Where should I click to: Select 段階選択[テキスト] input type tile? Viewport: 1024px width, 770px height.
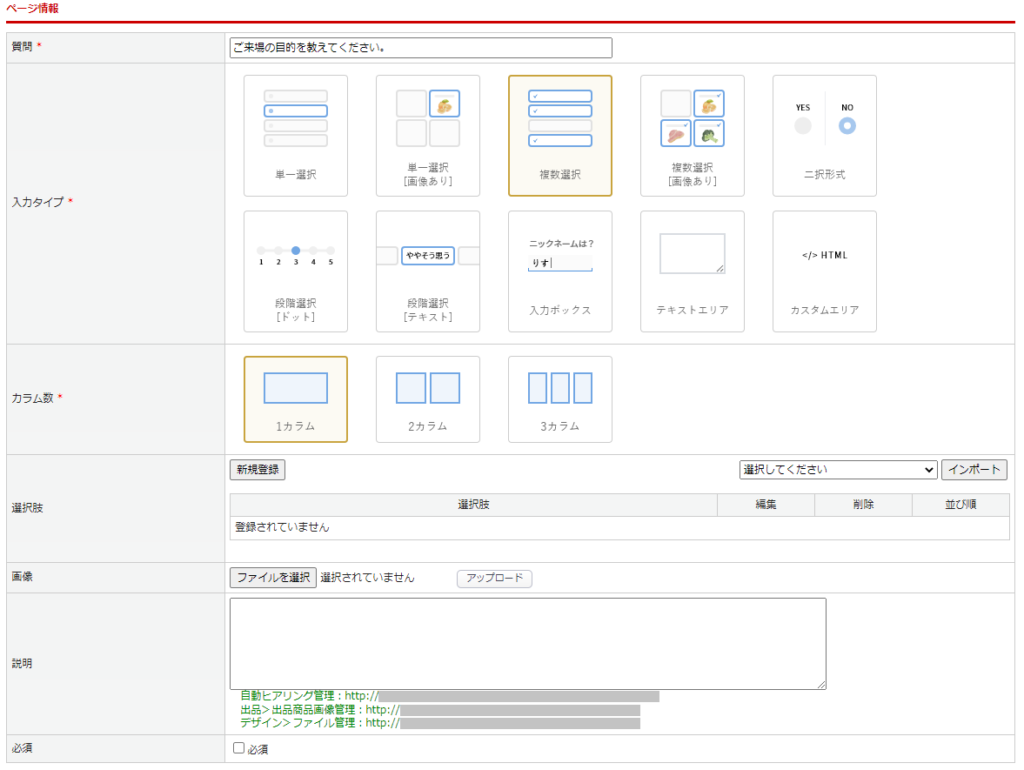(427, 270)
